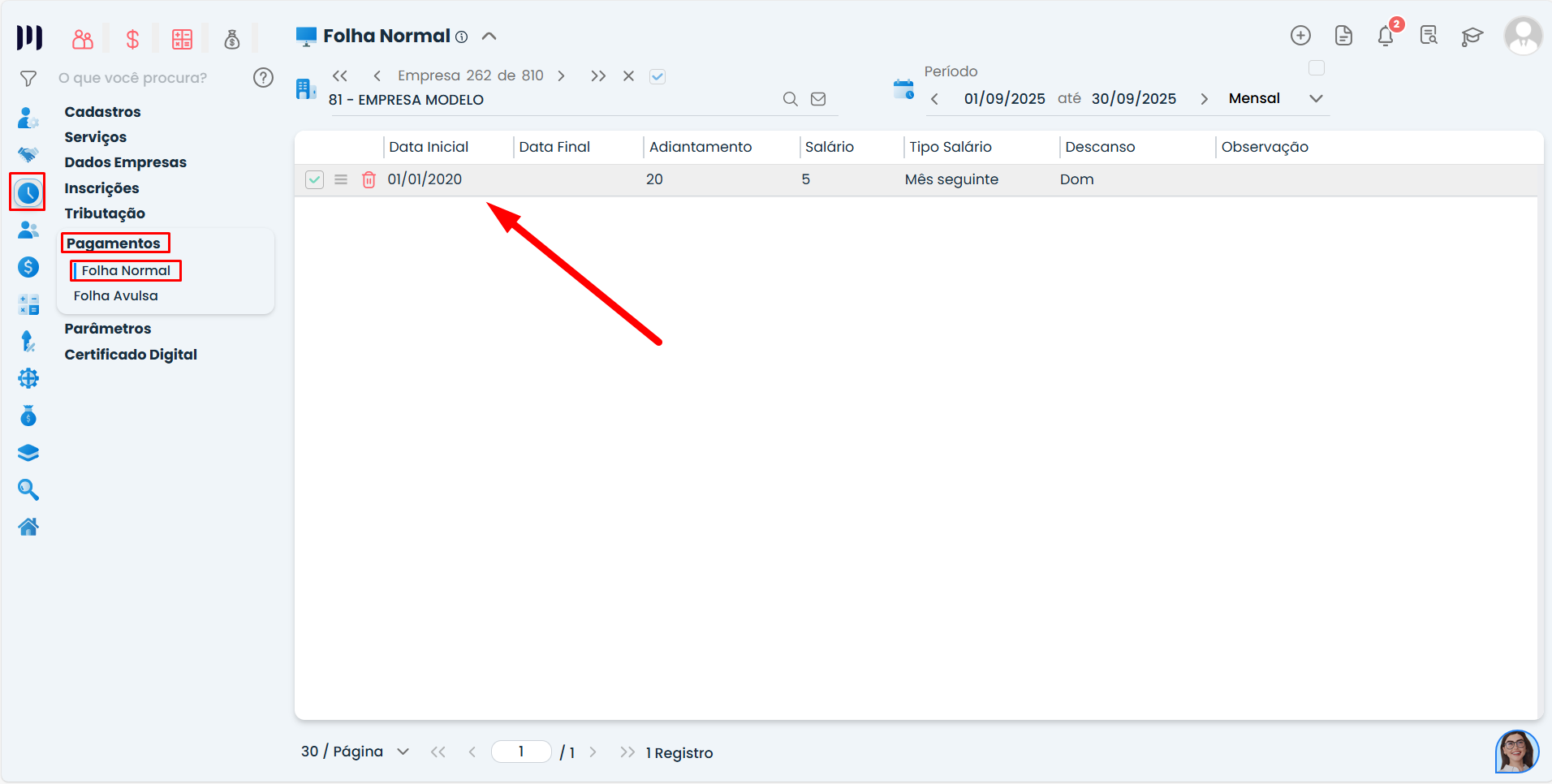1552x784 pixels.
Task: Open the Certificado Digital menu section
Action: [x=131, y=355]
